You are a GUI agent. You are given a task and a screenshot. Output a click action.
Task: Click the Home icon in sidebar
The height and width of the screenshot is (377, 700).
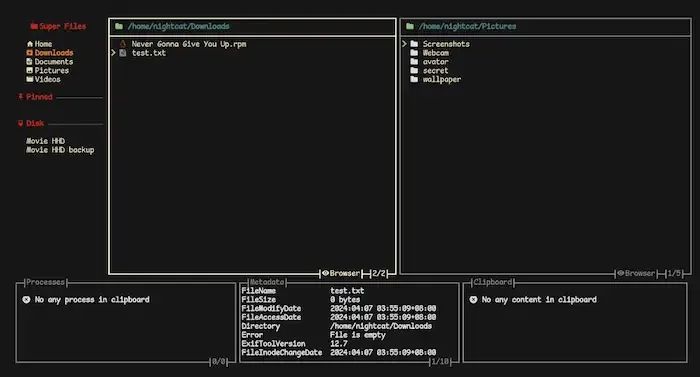pos(29,44)
